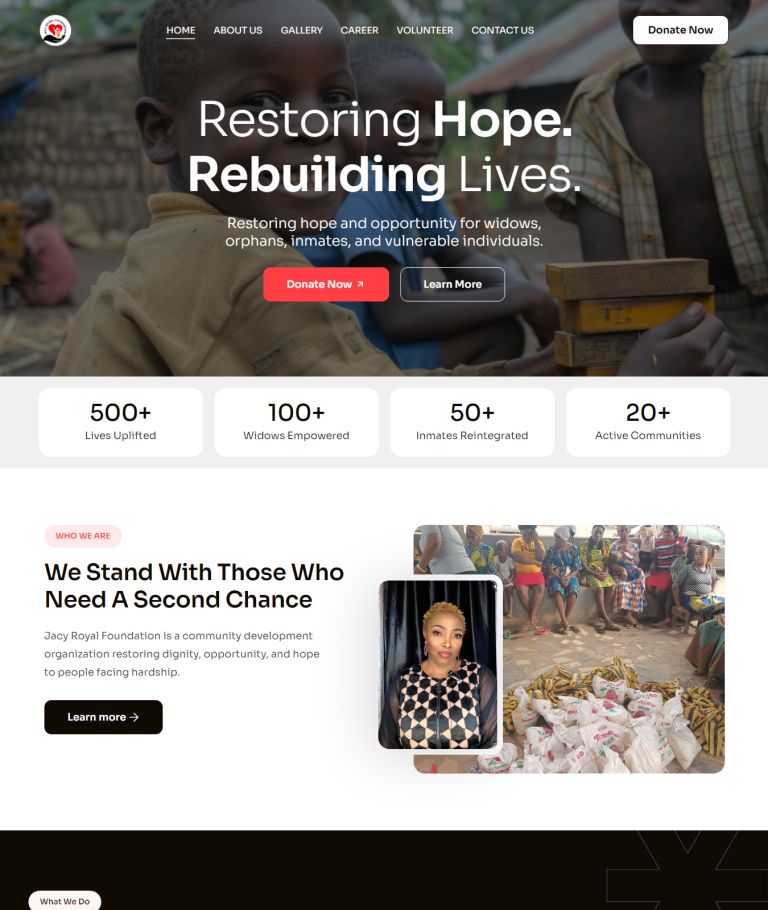Click the black Learn more button
Screen dimensions: 768x910
(103, 717)
